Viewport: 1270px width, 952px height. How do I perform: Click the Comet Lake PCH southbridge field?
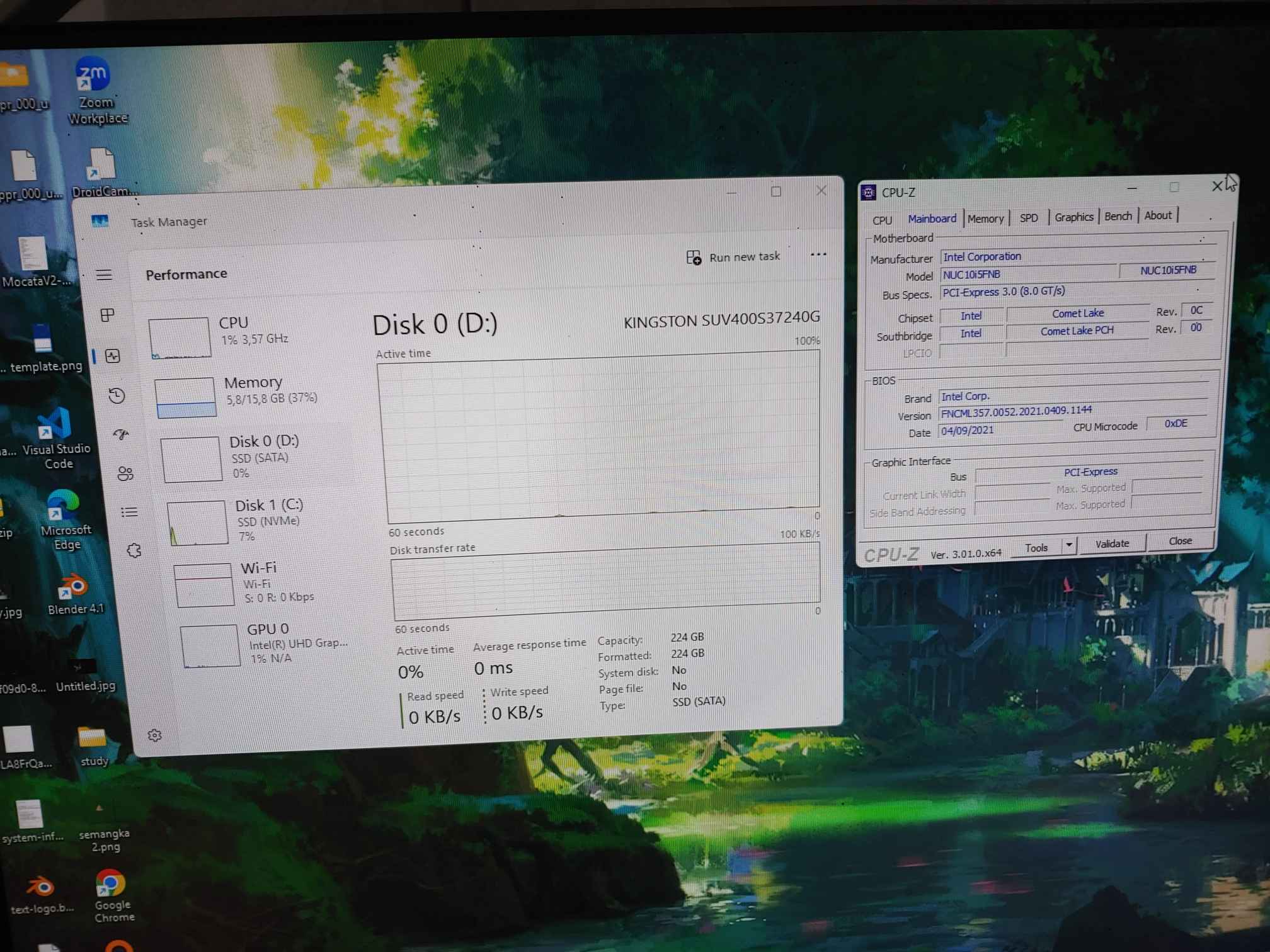(1077, 331)
